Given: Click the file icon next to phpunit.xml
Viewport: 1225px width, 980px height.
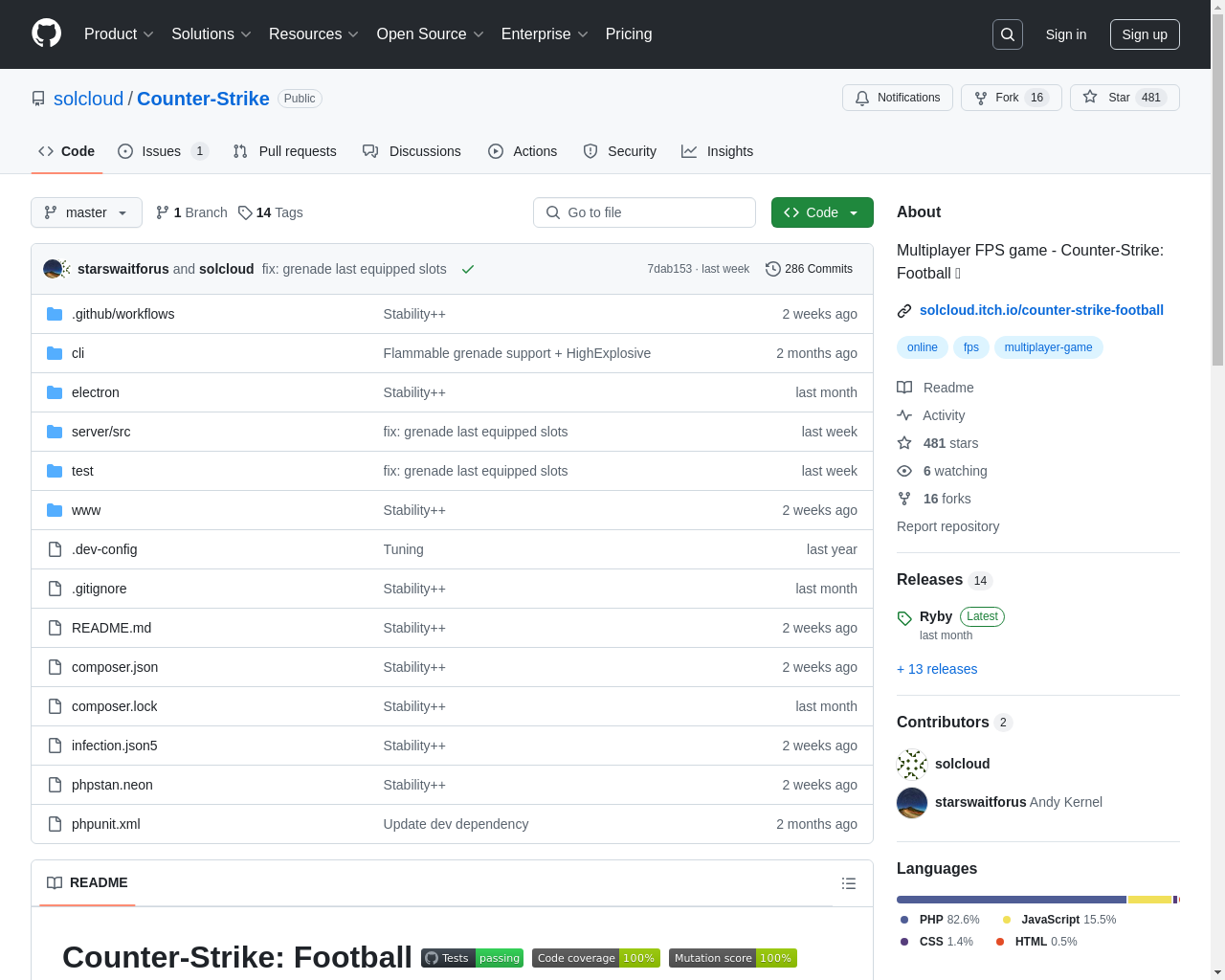Looking at the screenshot, I should click(x=55, y=824).
